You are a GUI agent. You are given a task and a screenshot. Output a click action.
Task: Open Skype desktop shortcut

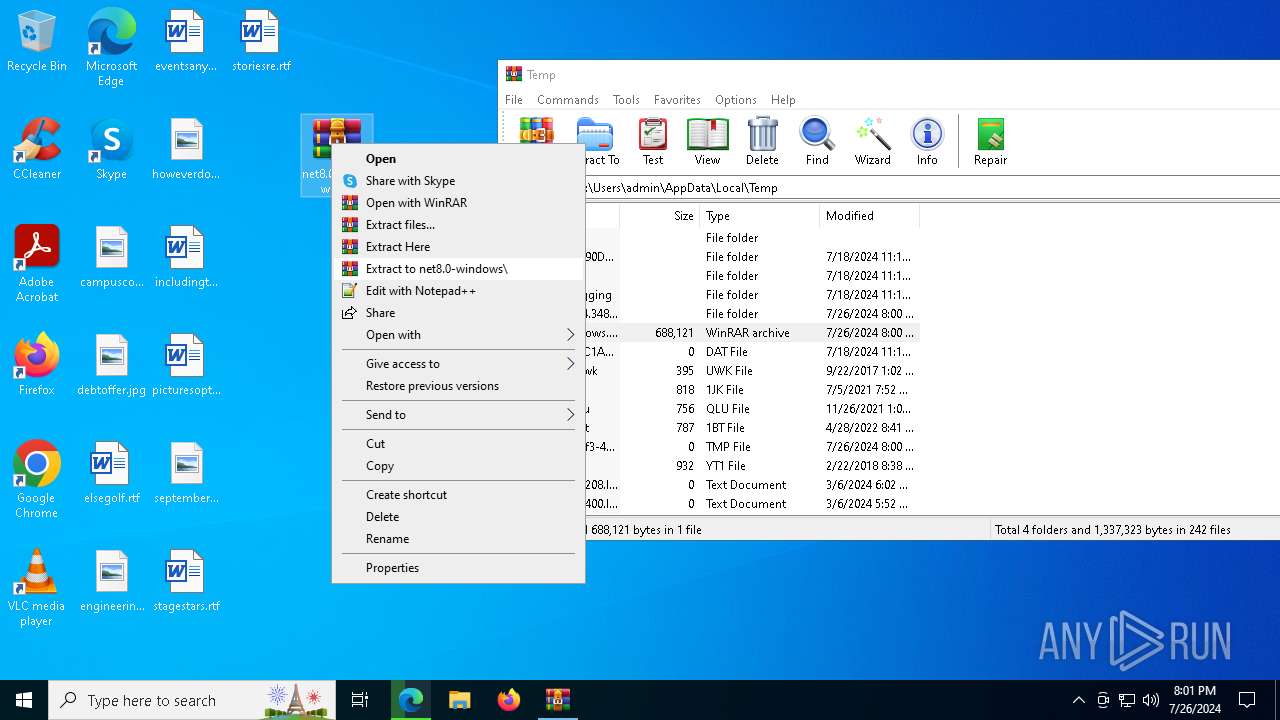[x=111, y=149]
